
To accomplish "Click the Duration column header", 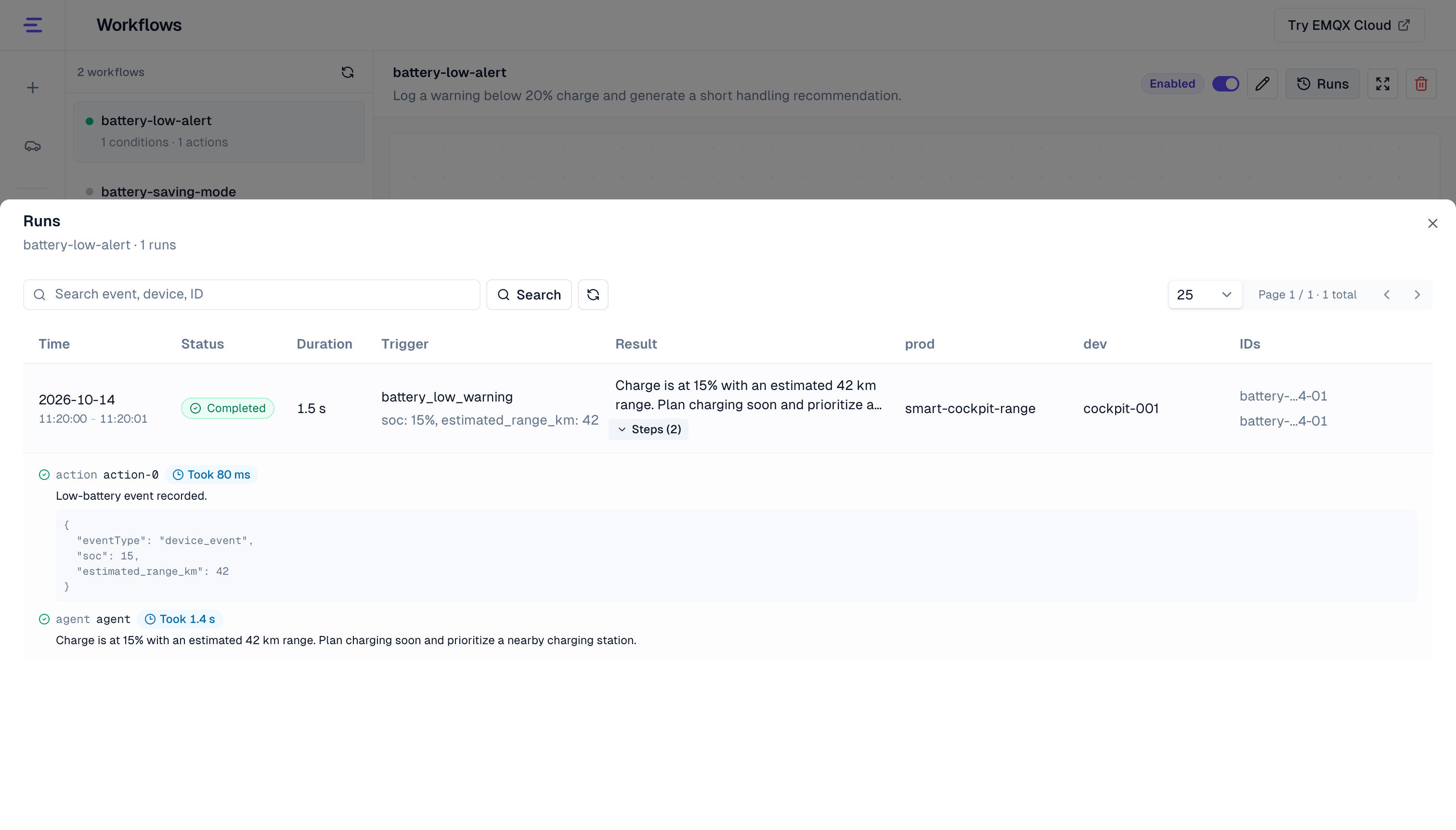I will 325,344.
